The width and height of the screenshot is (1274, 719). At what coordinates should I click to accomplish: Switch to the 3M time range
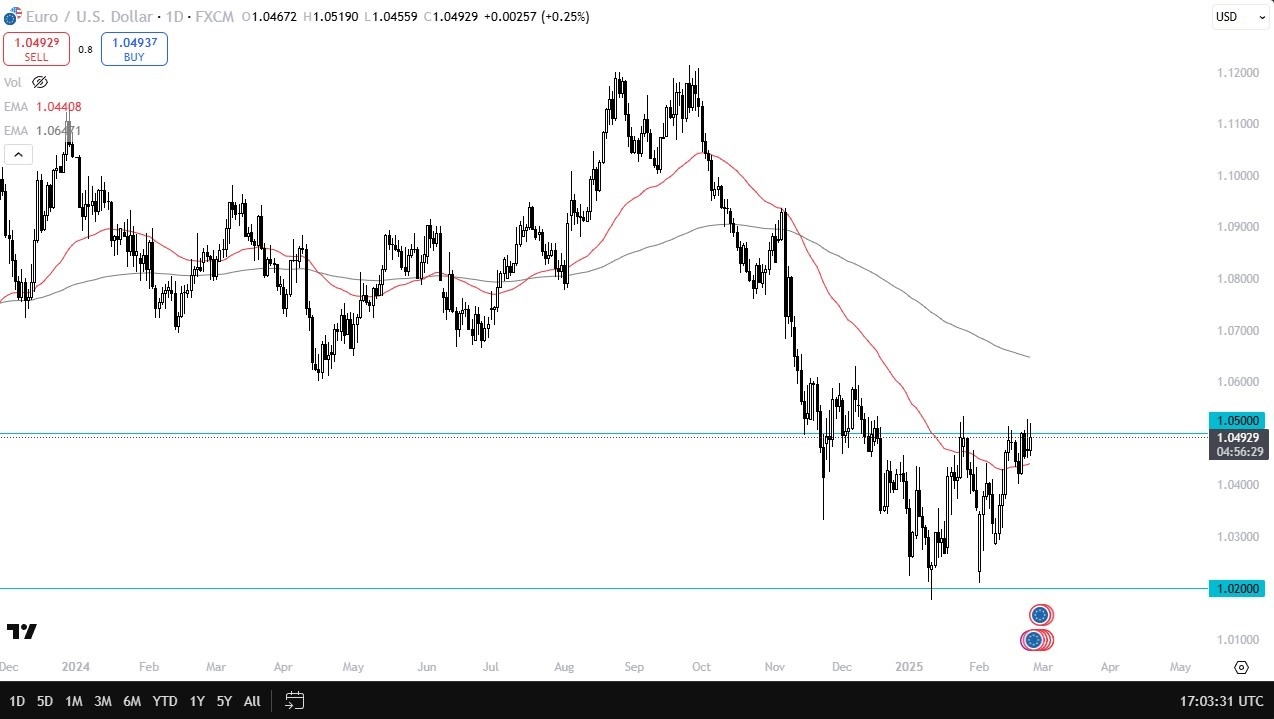102,701
